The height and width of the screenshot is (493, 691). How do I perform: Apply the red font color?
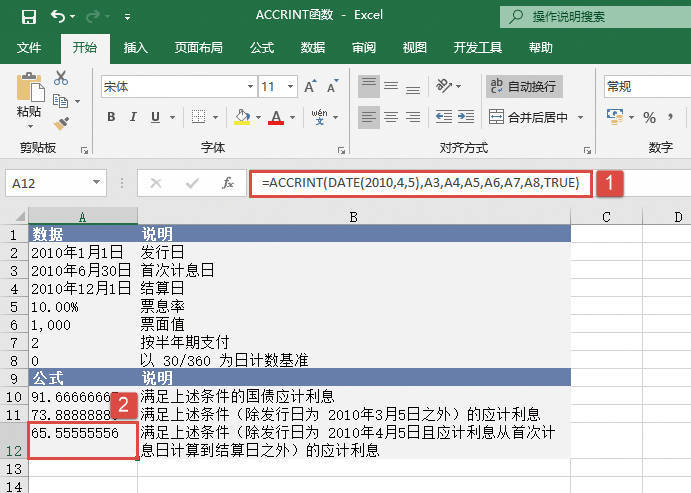(276, 117)
